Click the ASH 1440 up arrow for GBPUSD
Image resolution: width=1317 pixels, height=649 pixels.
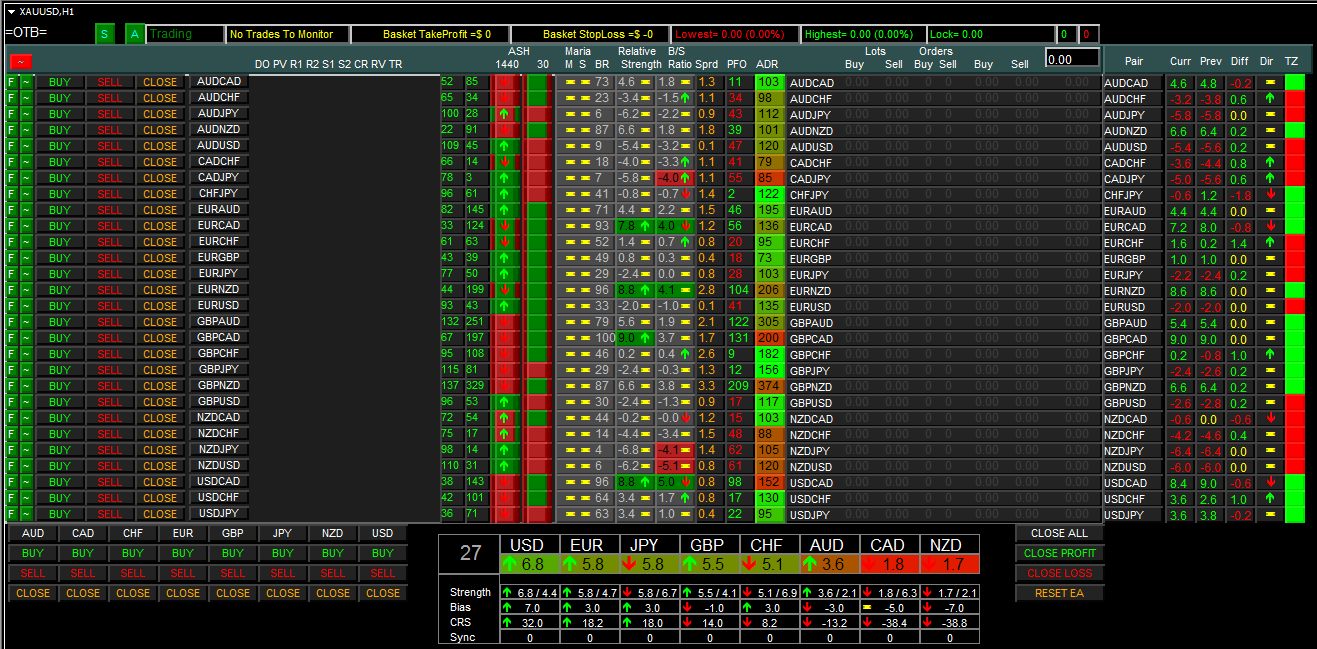505,403
